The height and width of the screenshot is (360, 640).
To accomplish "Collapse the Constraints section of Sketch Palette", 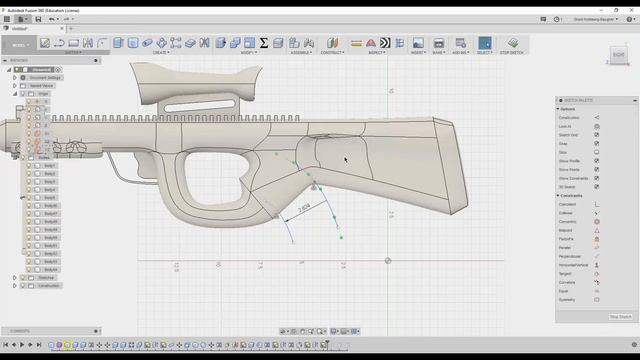I will click(x=558, y=196).
